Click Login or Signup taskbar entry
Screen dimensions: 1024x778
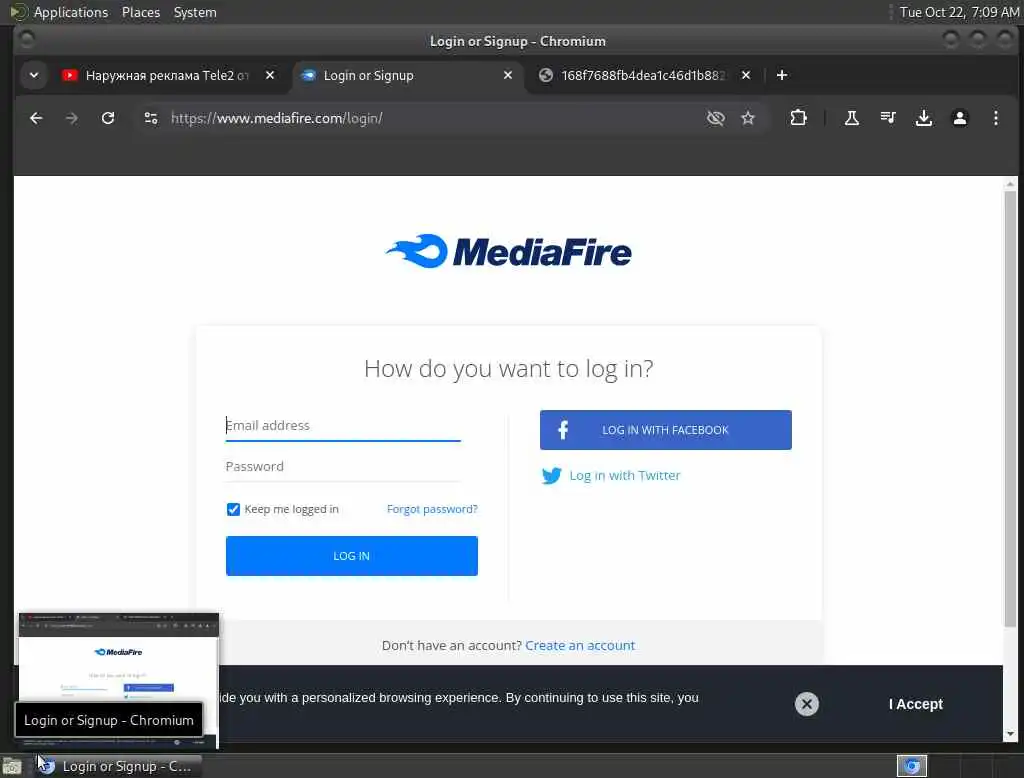point(119,766)
